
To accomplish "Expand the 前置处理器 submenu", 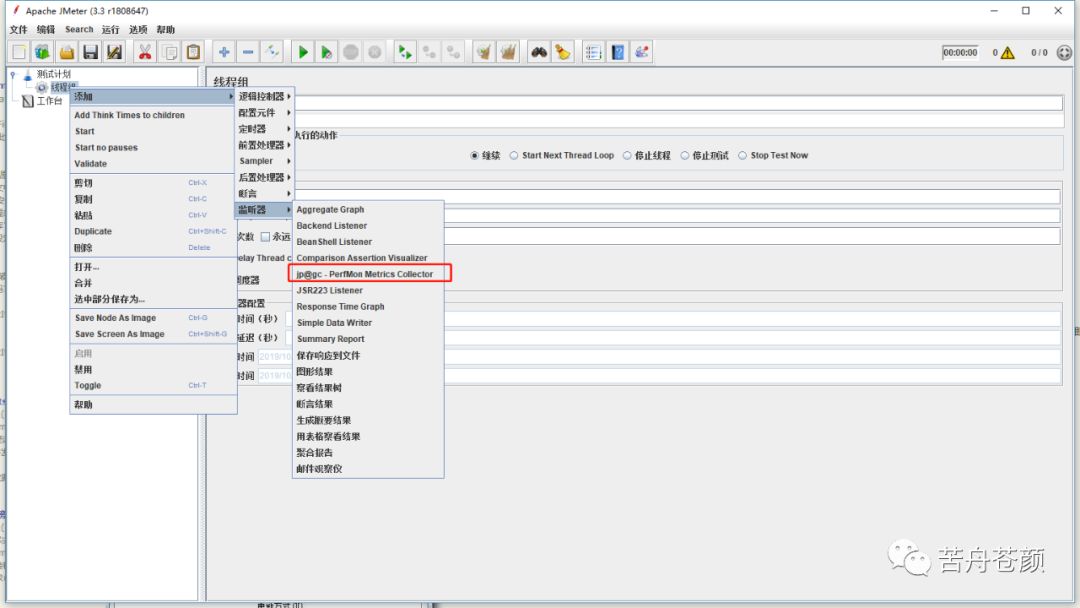I will tap(264, 145).
